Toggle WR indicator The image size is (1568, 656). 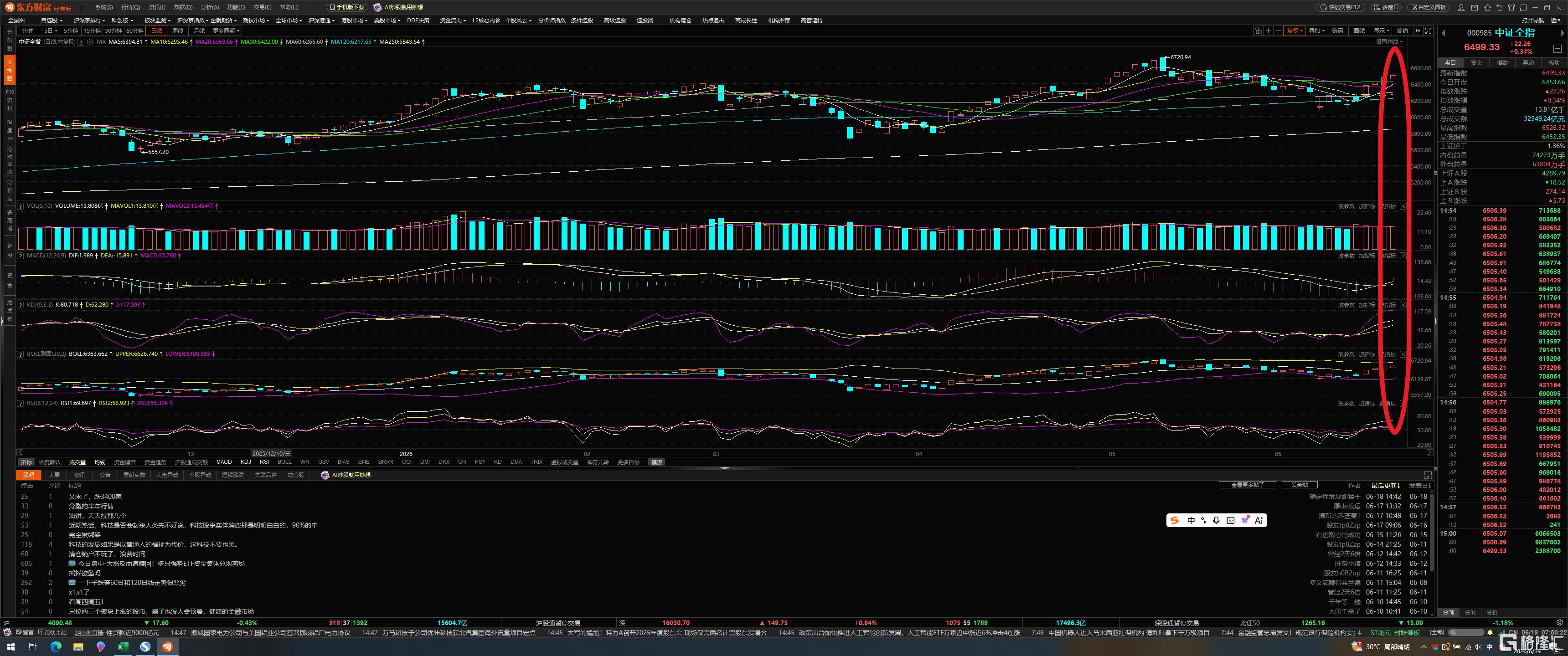(304, 462)
